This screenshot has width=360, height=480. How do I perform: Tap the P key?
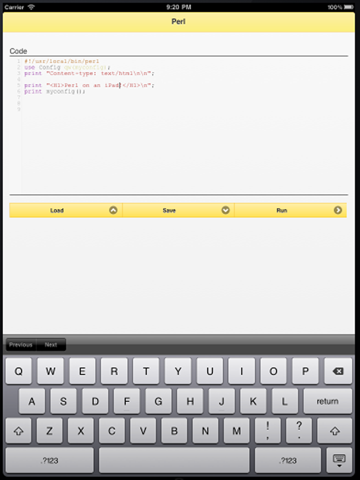[305, 371]
